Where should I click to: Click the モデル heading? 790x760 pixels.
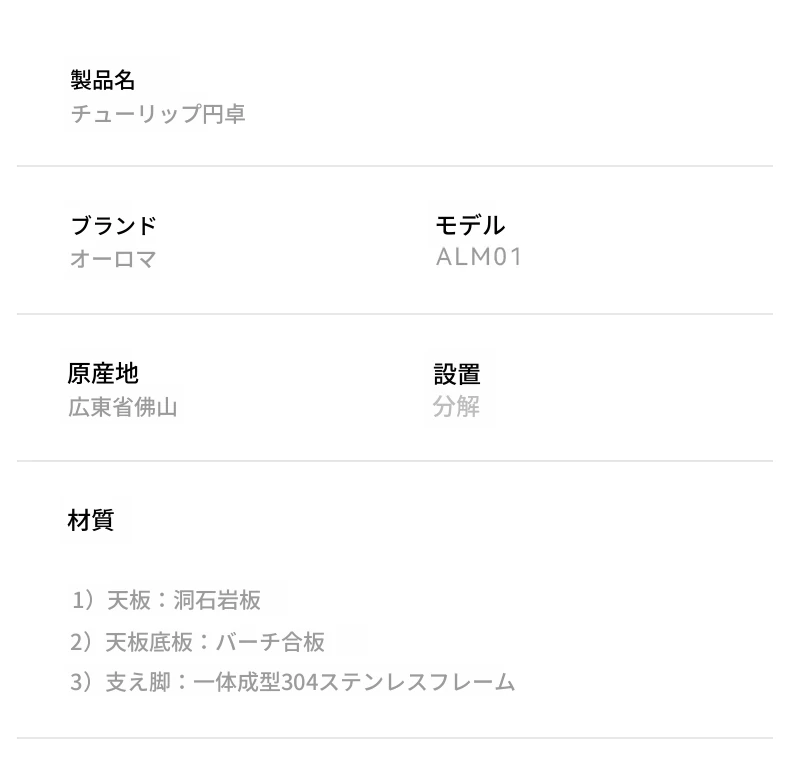point(470,226)
